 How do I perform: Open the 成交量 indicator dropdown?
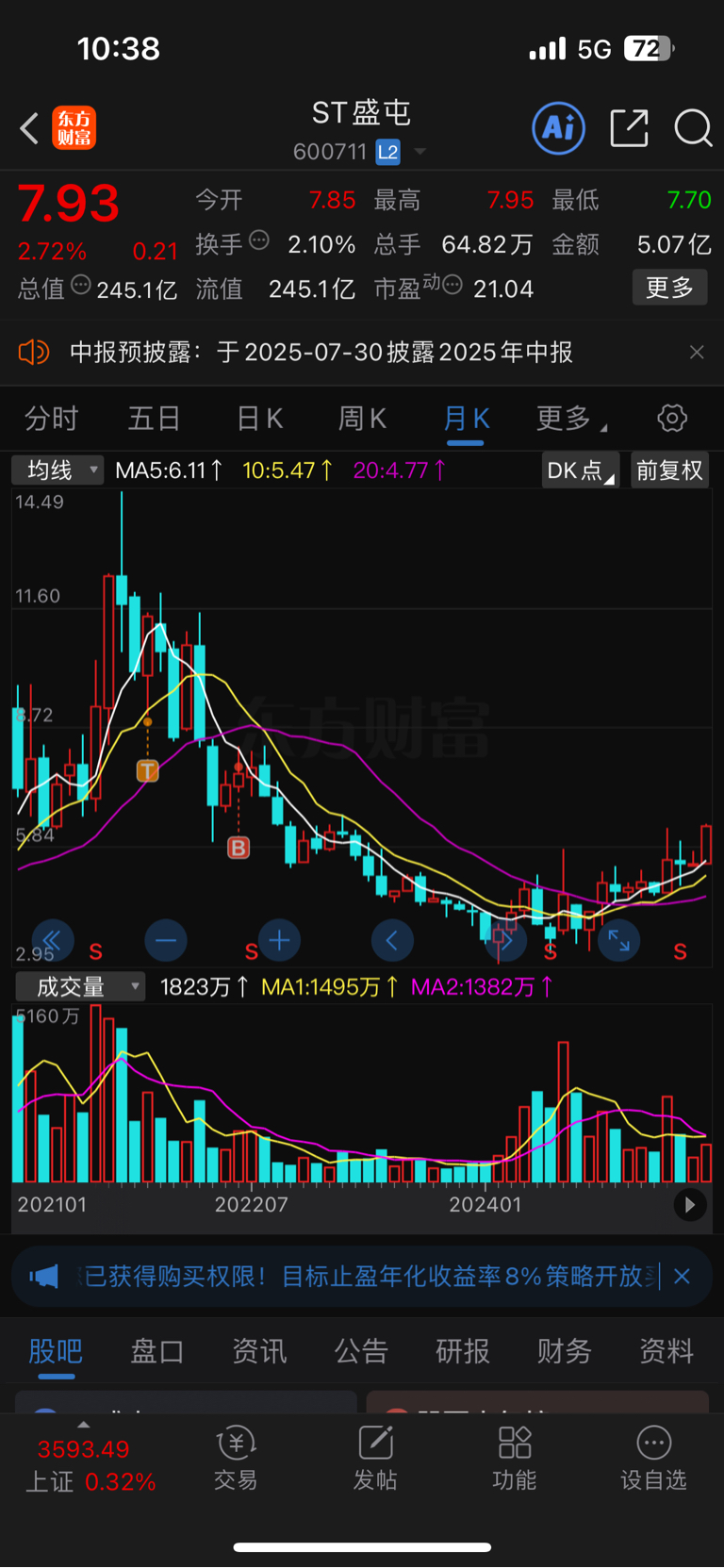80,986
